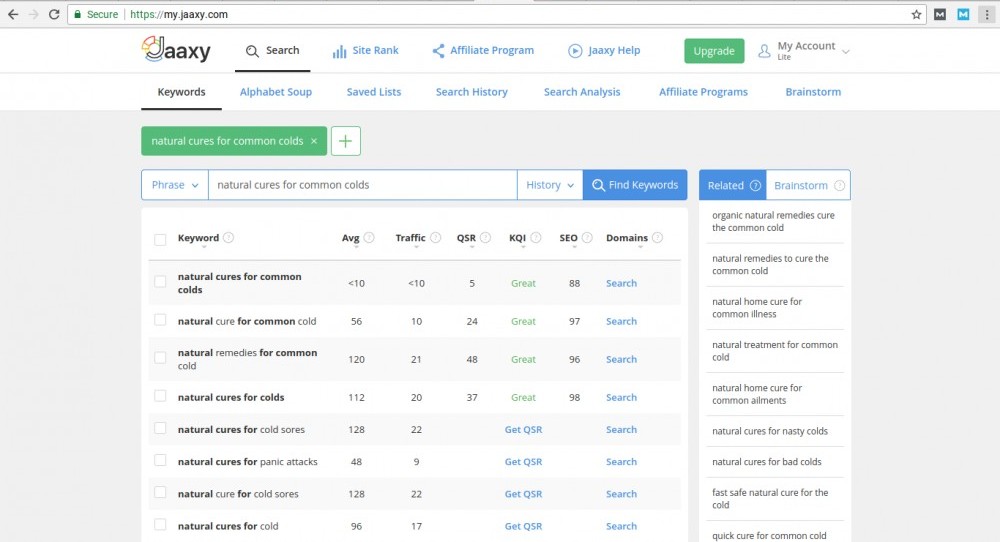
Task: Check the 'natural cures for common colds' row
Action: [x=160, y=281]
